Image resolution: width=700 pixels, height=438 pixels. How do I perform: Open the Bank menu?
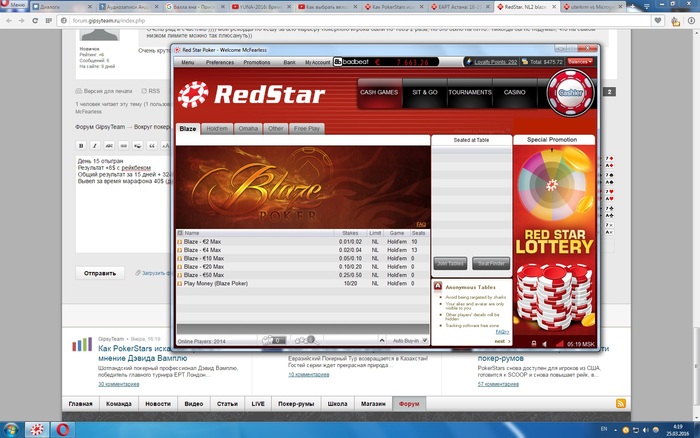289,62
